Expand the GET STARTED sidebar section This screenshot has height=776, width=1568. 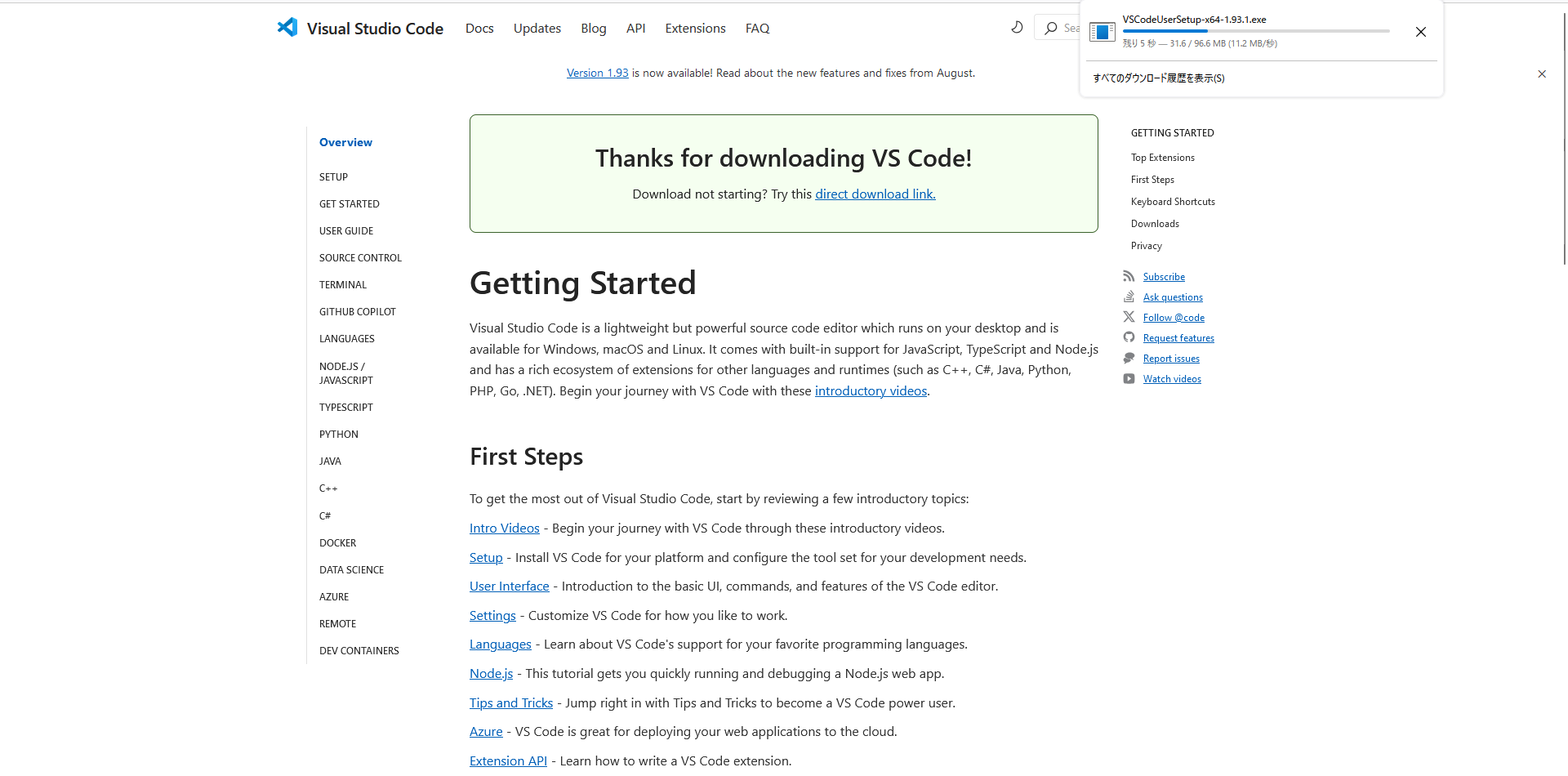pyautogui.click(x=350, y=203)
